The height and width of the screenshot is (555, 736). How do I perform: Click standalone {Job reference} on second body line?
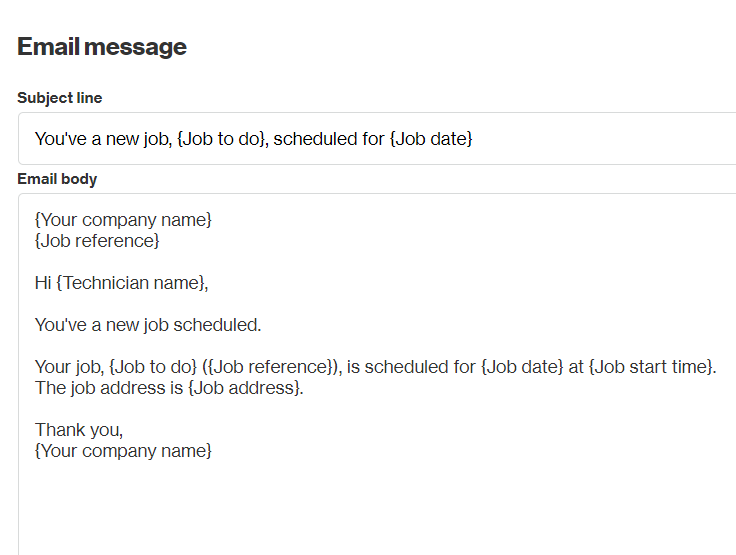[x=97, y=241]
